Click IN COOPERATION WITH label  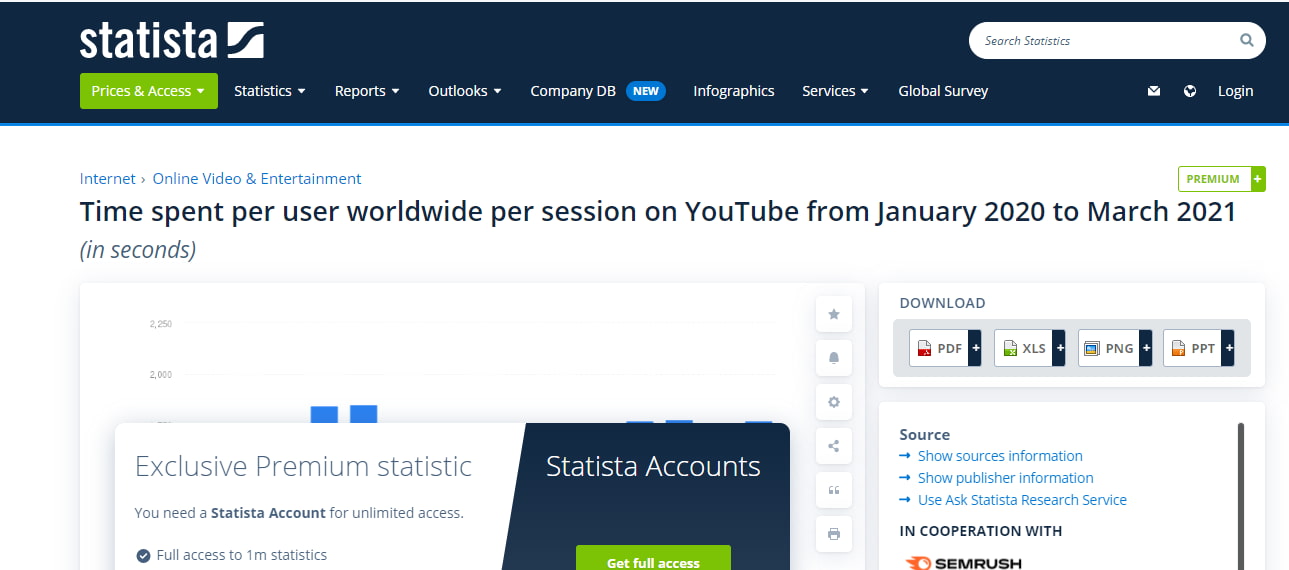(x=981, y=531)
